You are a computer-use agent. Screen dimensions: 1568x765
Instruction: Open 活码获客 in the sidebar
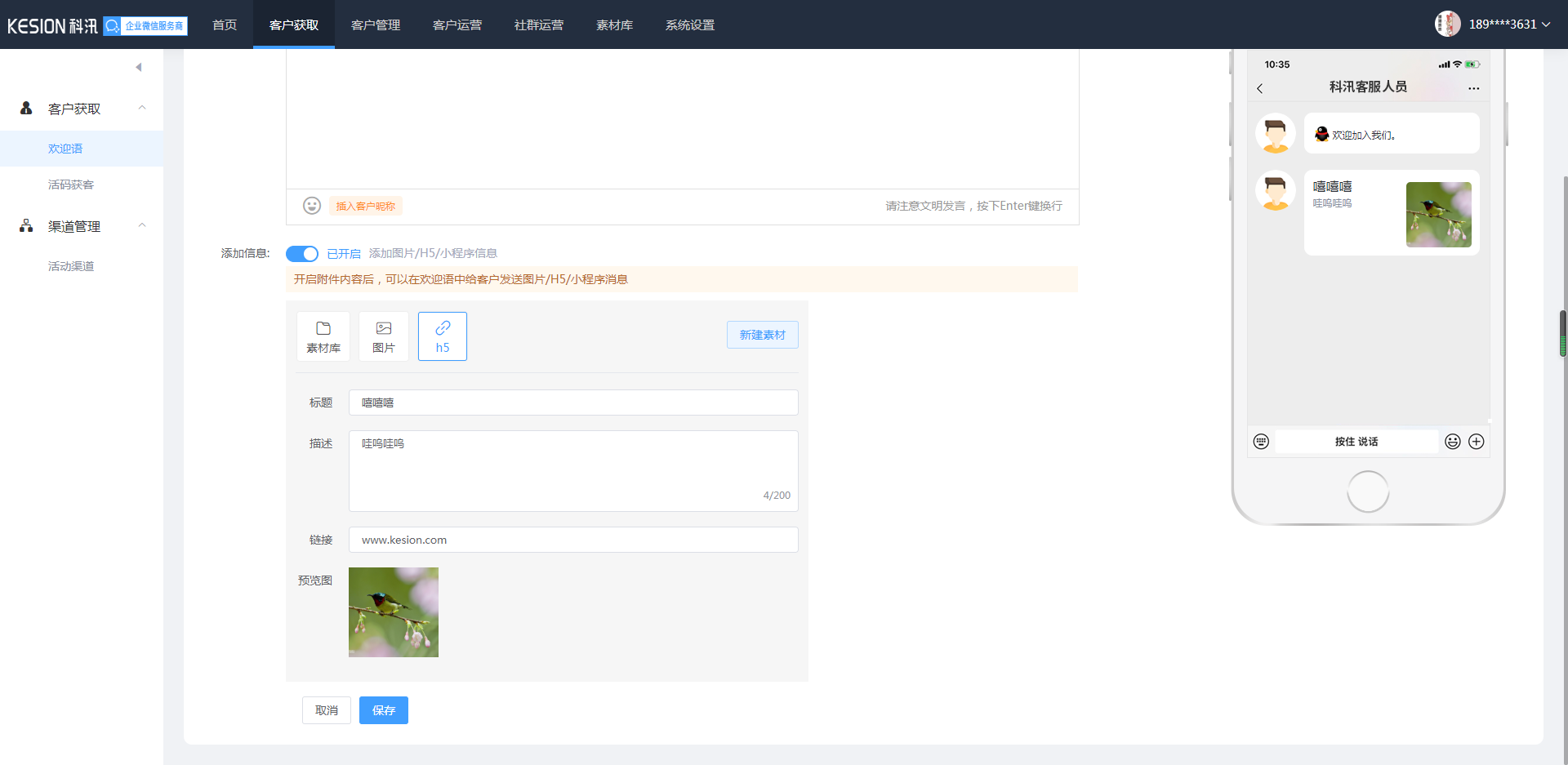click(71, 185)
